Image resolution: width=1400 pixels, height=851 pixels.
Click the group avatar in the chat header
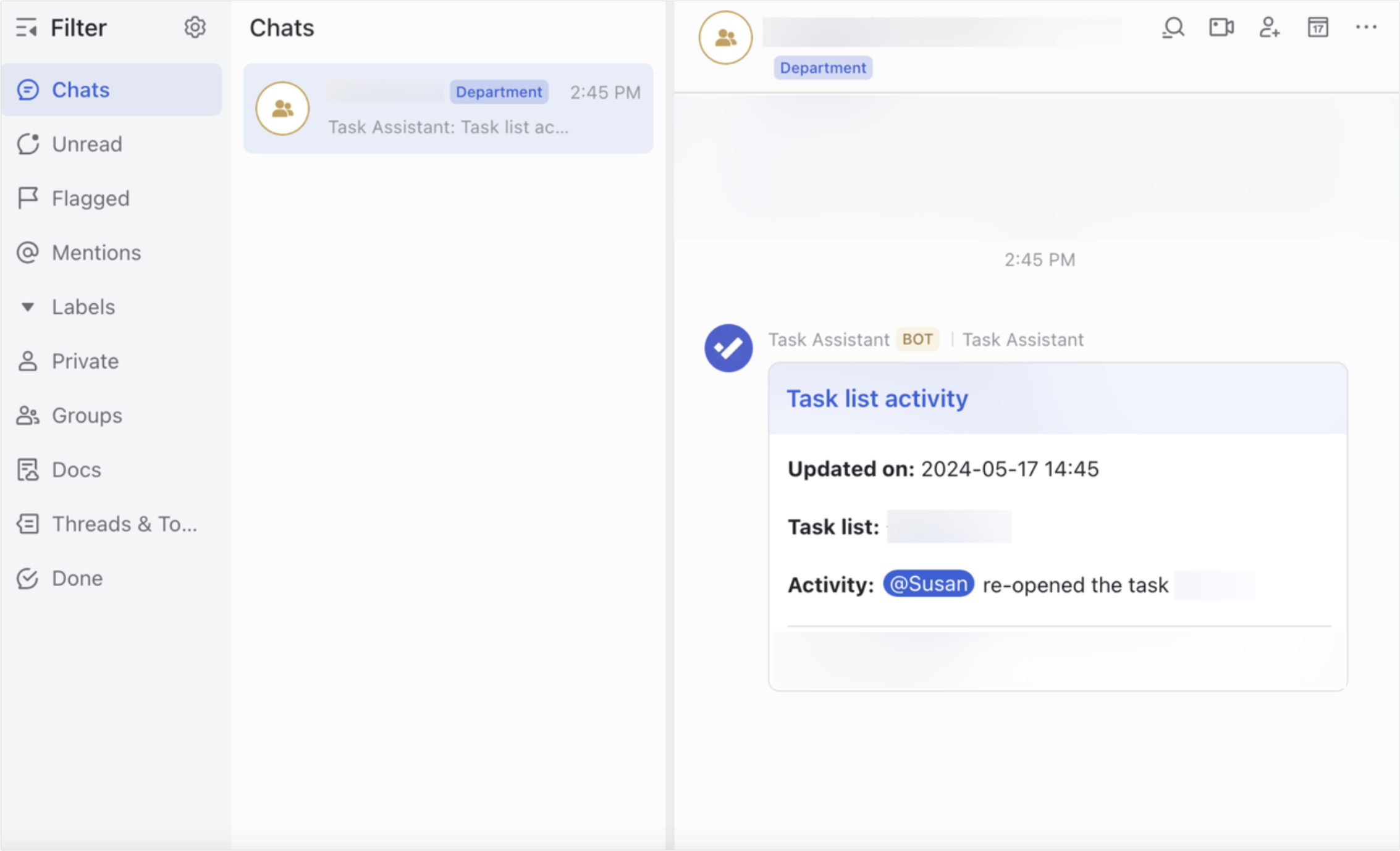click(725, 37)
